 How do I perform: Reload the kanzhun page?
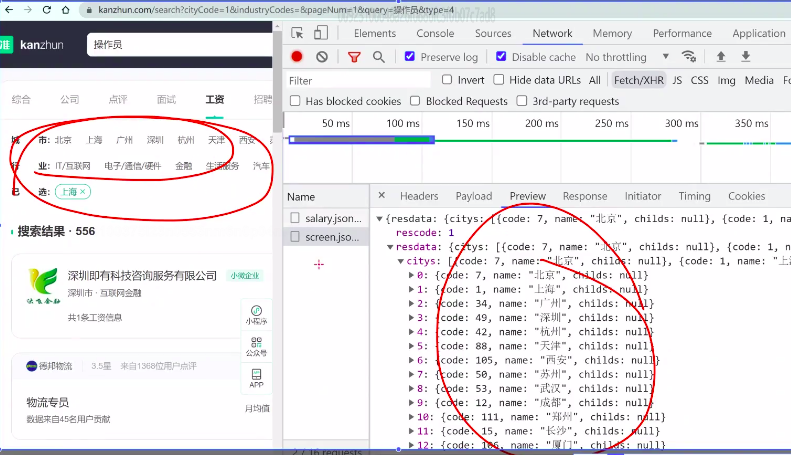pos(46,10)
